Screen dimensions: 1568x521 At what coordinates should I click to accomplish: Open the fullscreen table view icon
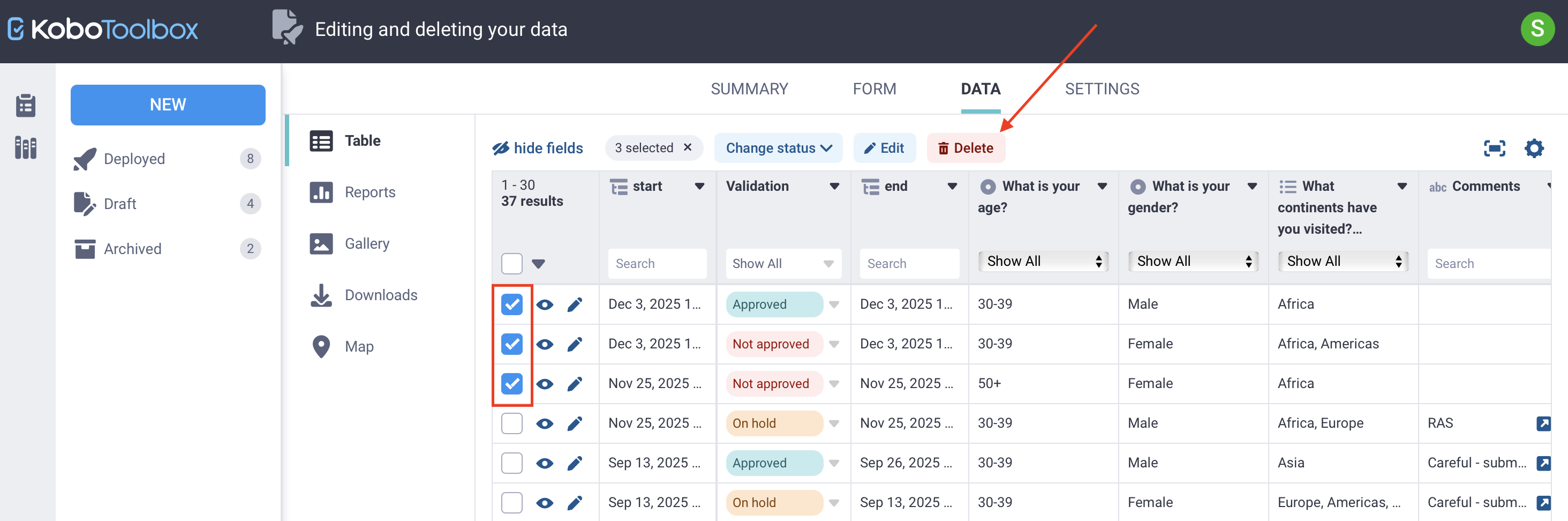1494,148
